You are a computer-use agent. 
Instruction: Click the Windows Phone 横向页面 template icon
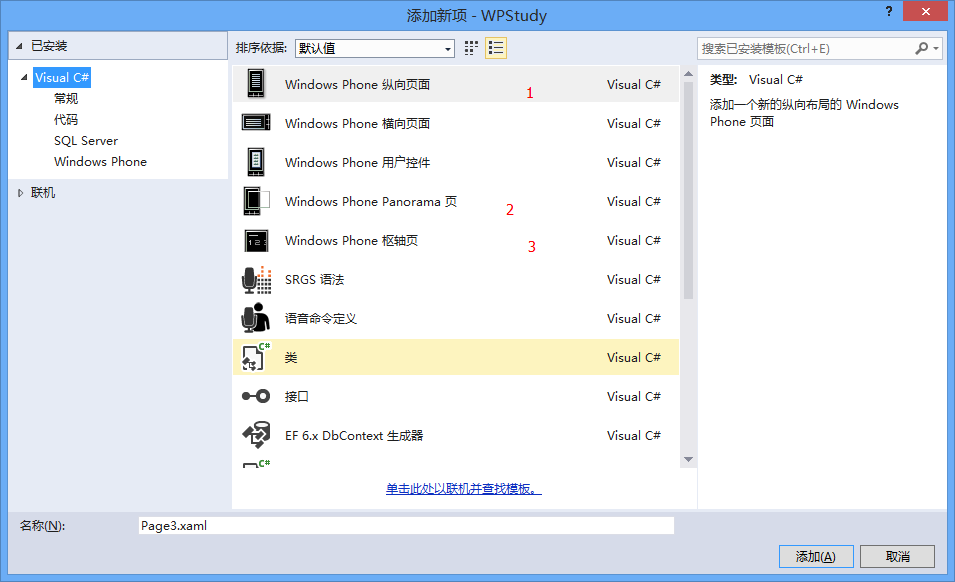coord(256,123)
